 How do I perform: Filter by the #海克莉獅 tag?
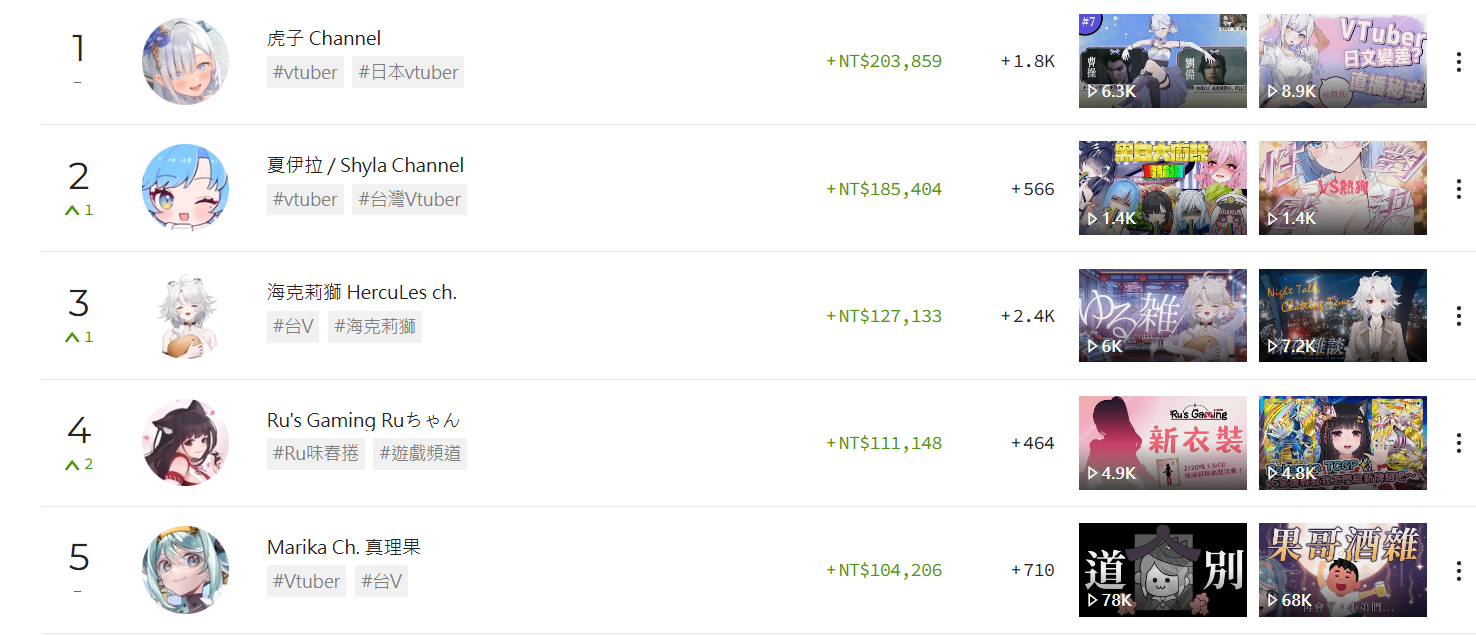point(375,326)
